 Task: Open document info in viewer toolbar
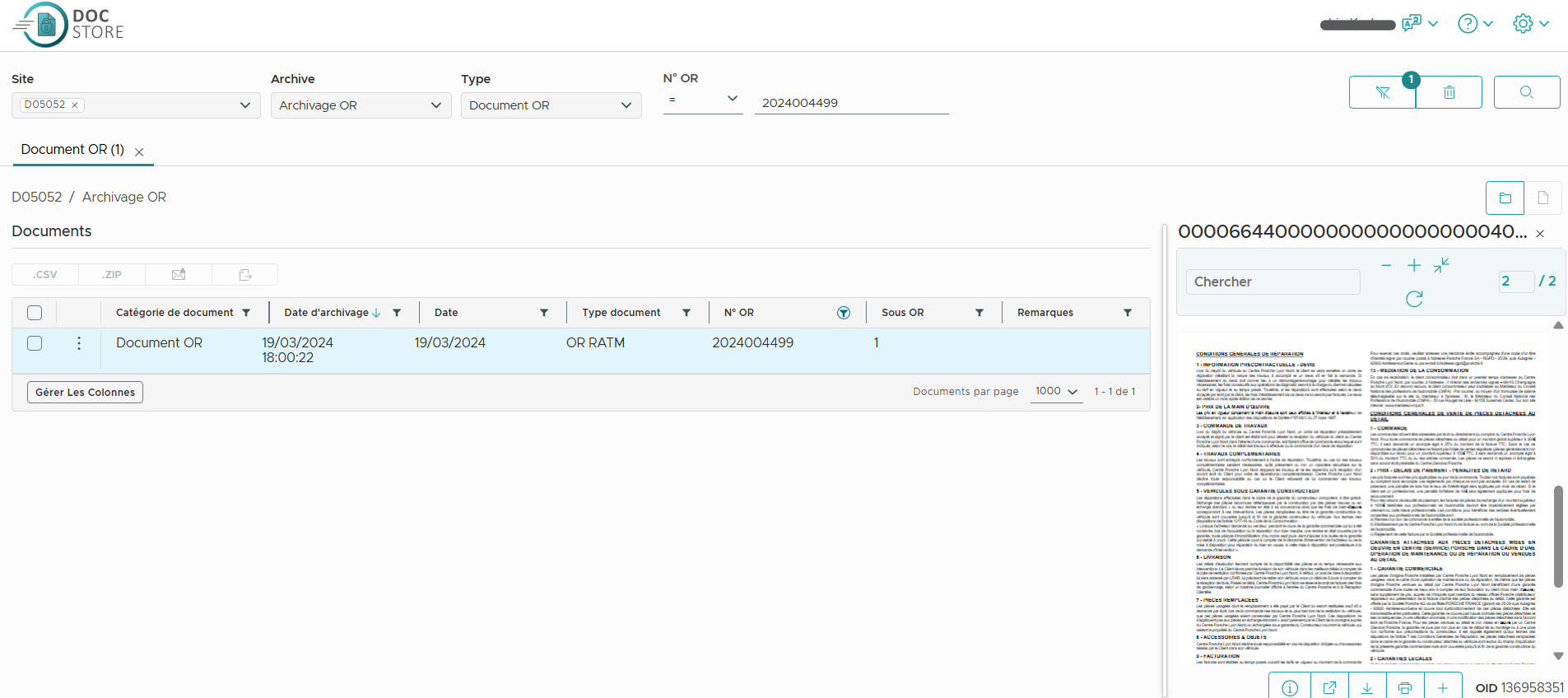(1290, 687)
